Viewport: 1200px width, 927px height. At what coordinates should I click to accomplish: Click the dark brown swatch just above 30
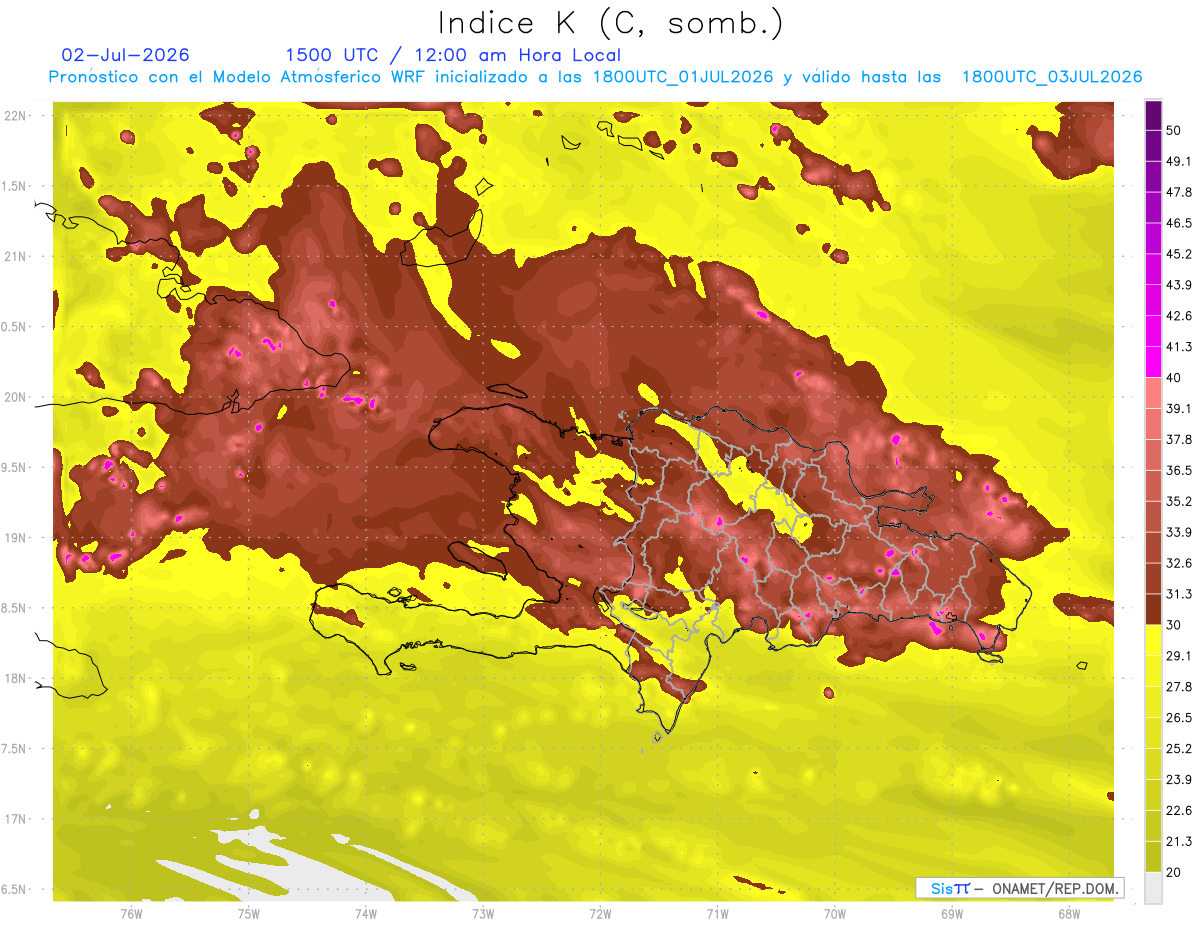click(1153, 609)
